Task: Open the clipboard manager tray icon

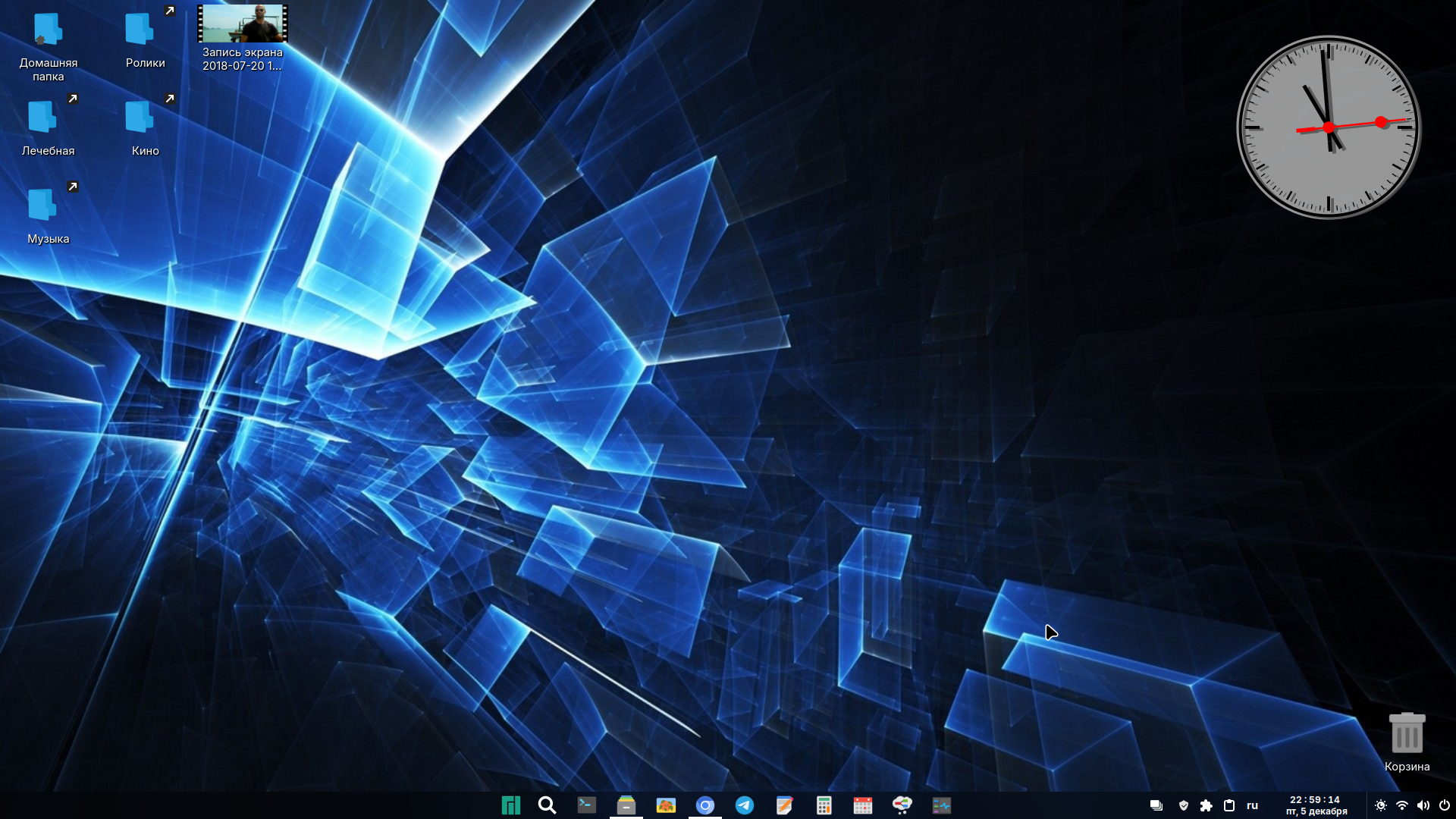Action: coord(1229,805)
